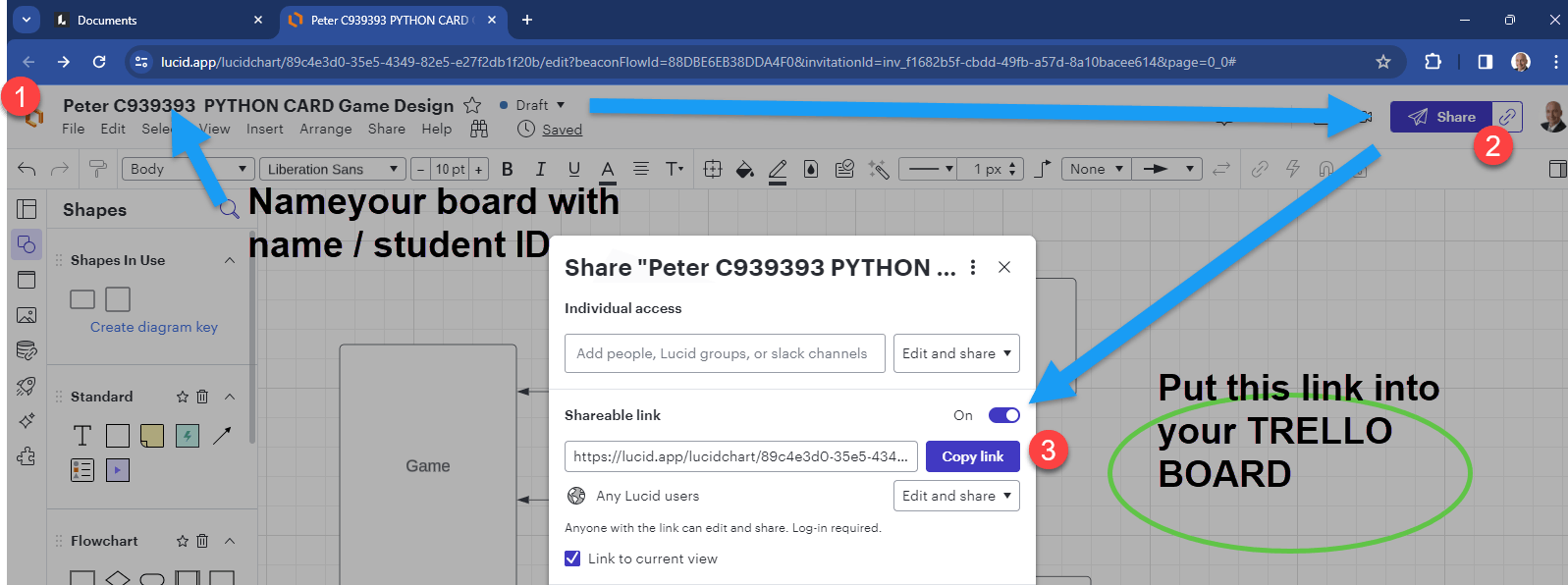Click the Saved status link
This screenshot has width=1568, height=585.
tap(562, 130)
